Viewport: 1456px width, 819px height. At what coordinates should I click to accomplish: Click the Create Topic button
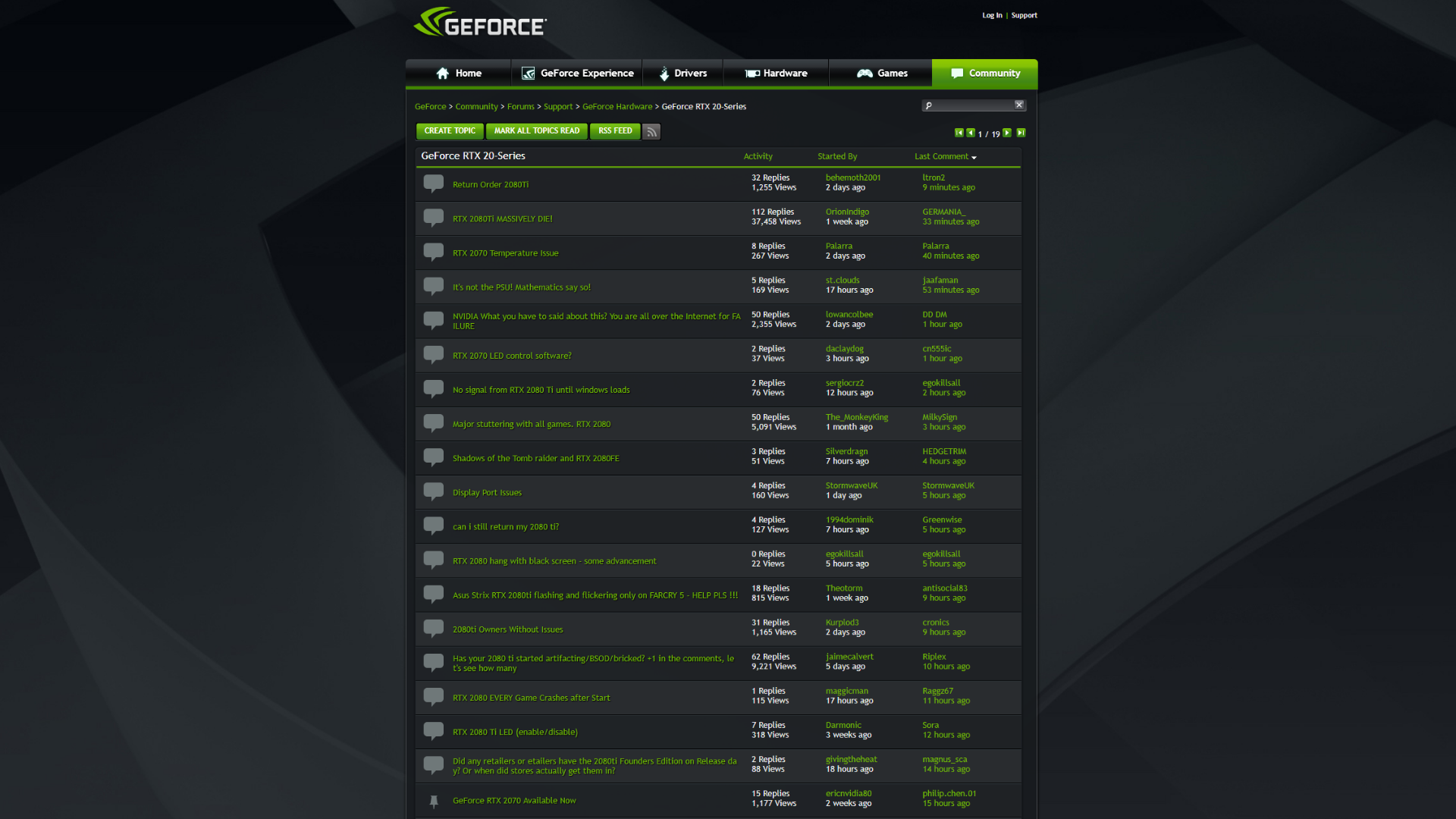tap(450, 131)
